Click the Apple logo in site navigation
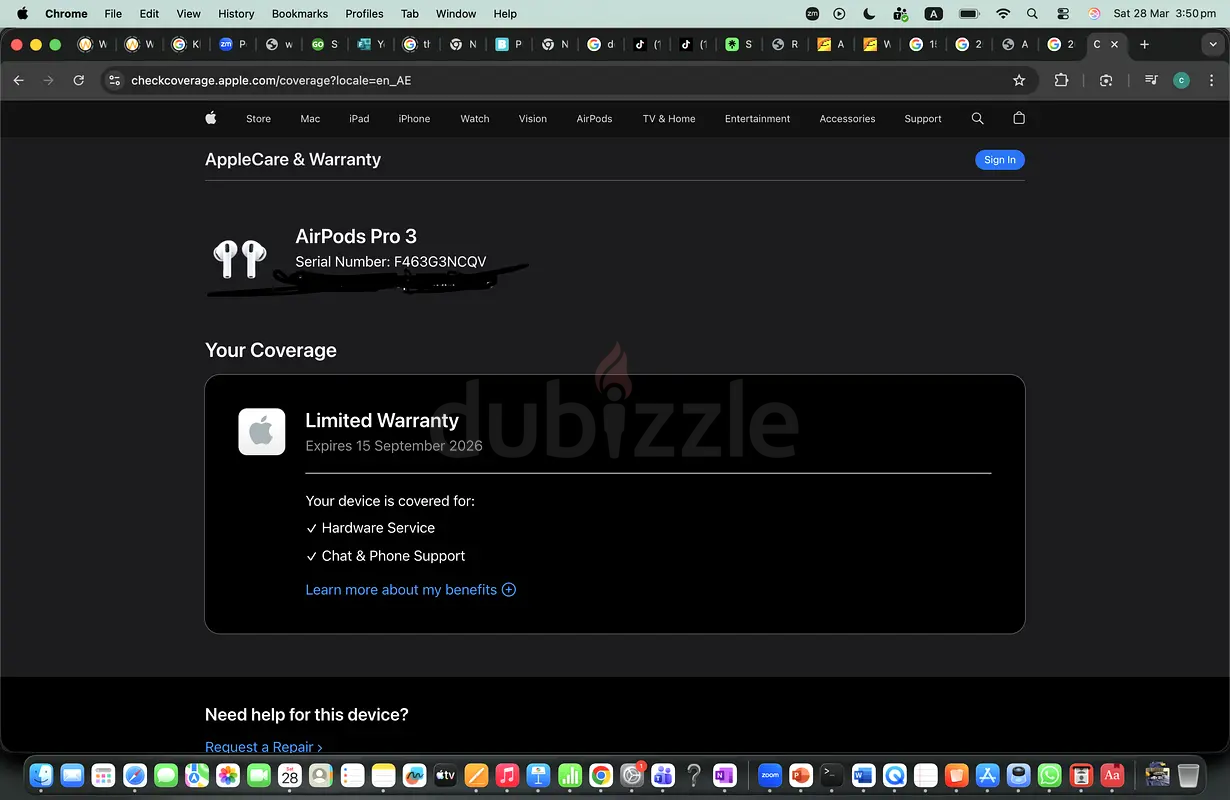This screenshot has width=1230, height=800. 211,118
